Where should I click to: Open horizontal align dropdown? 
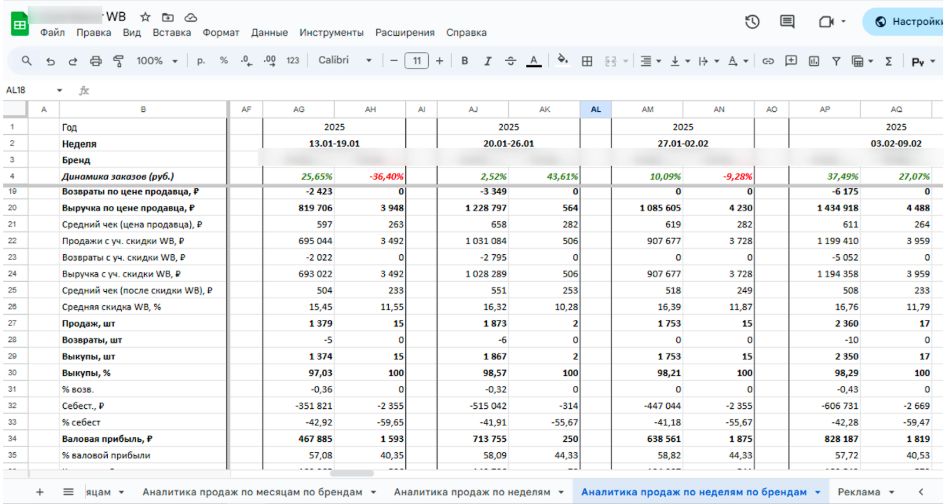(650, 60)
